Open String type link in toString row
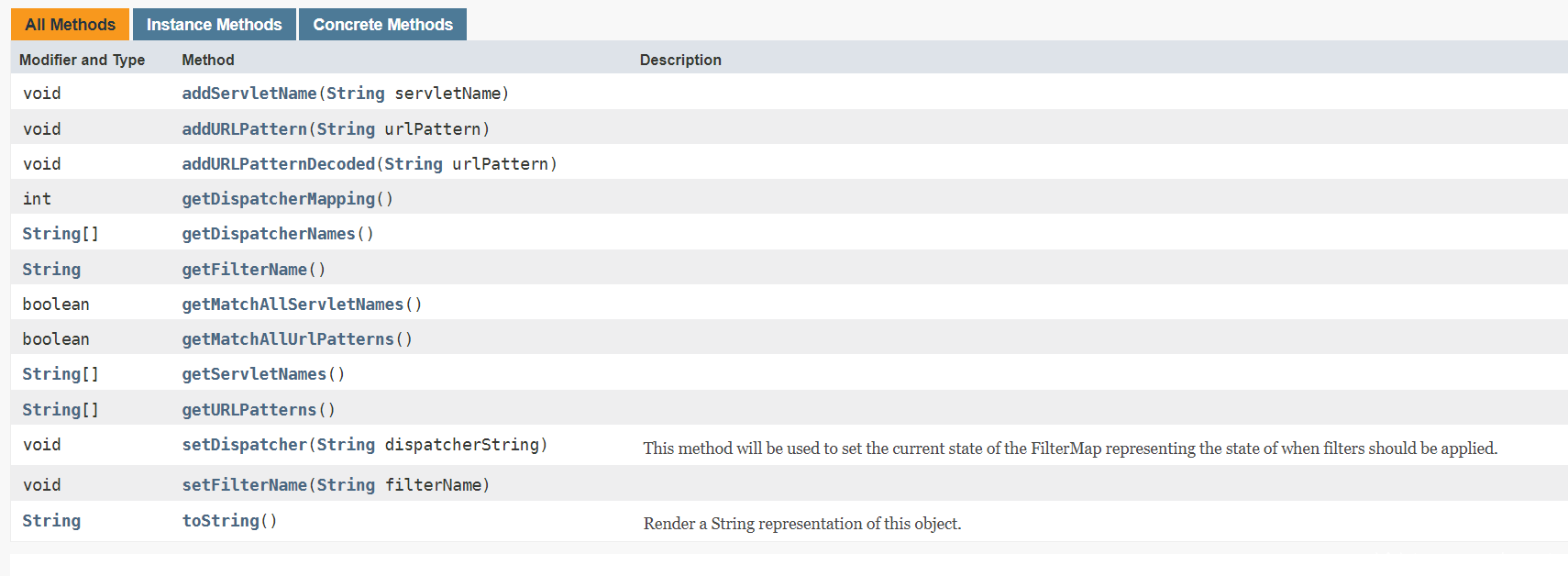1568x576 pixels. point(51,521)
